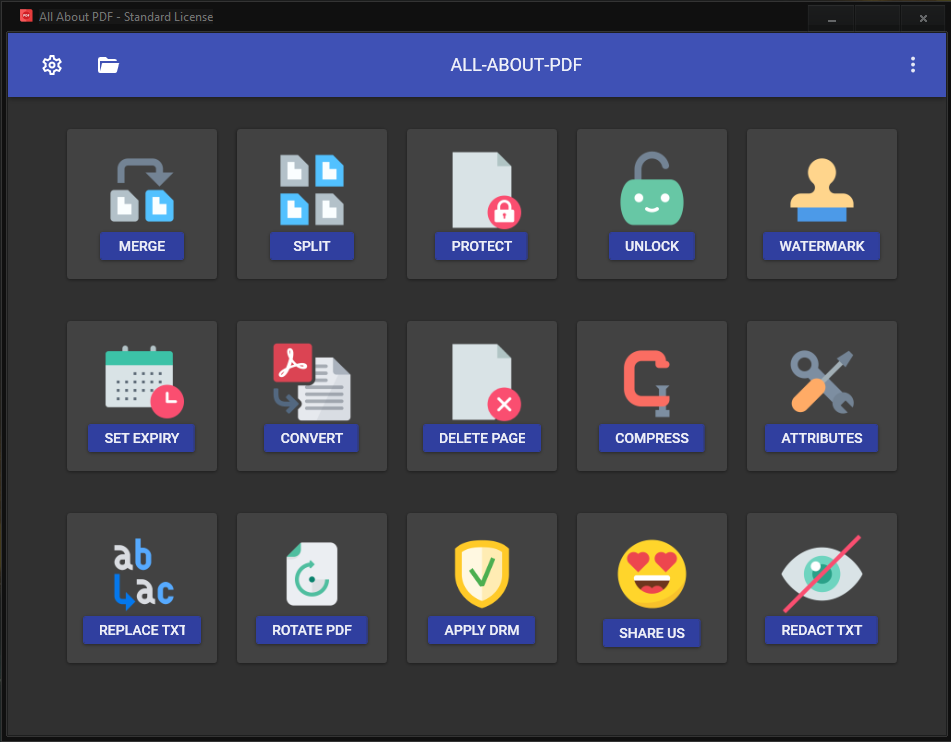
Task: Open a file with folder icon
Action: pyautogui.click(x=108, y=65)
